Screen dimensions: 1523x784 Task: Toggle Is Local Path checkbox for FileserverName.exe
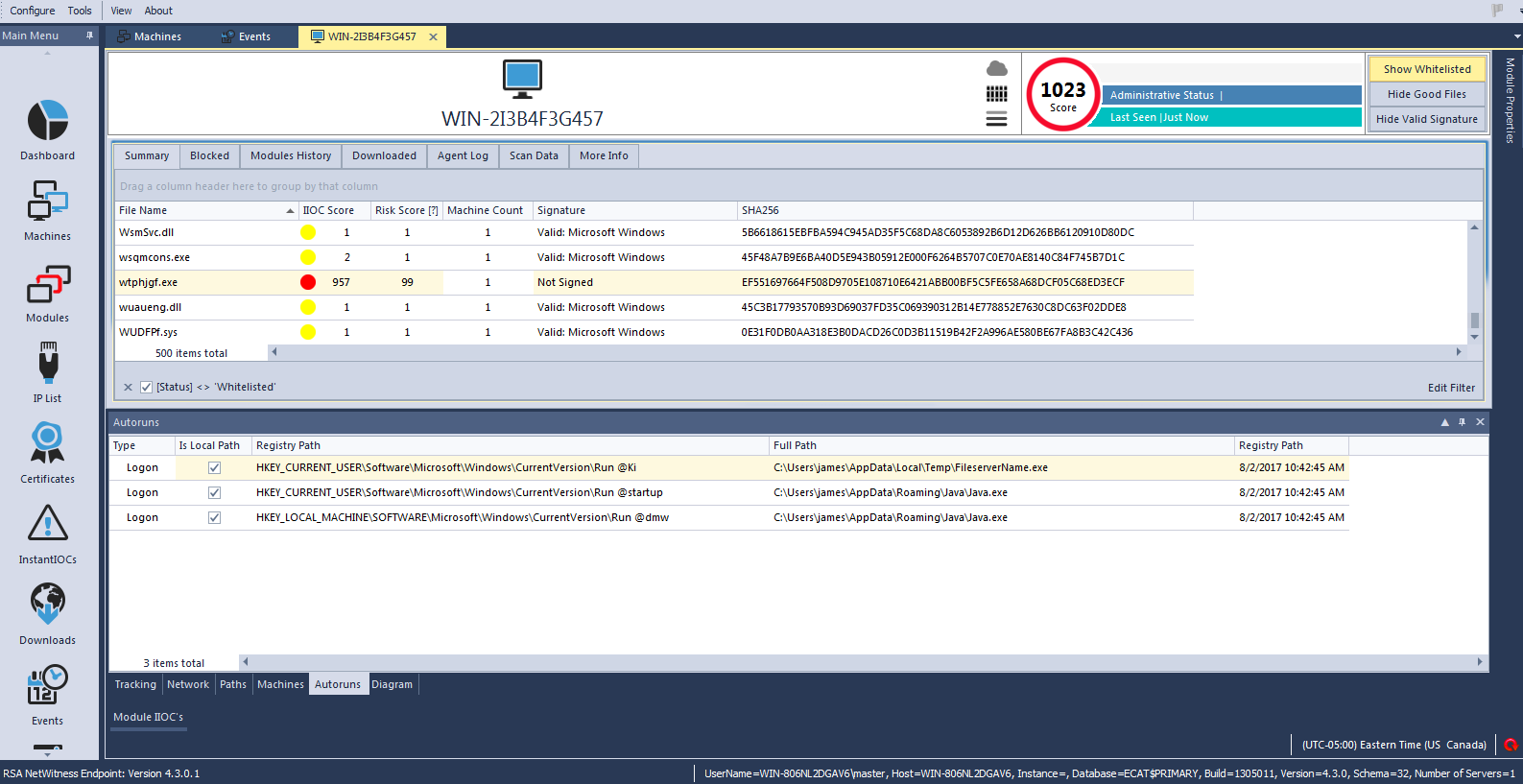214,468
